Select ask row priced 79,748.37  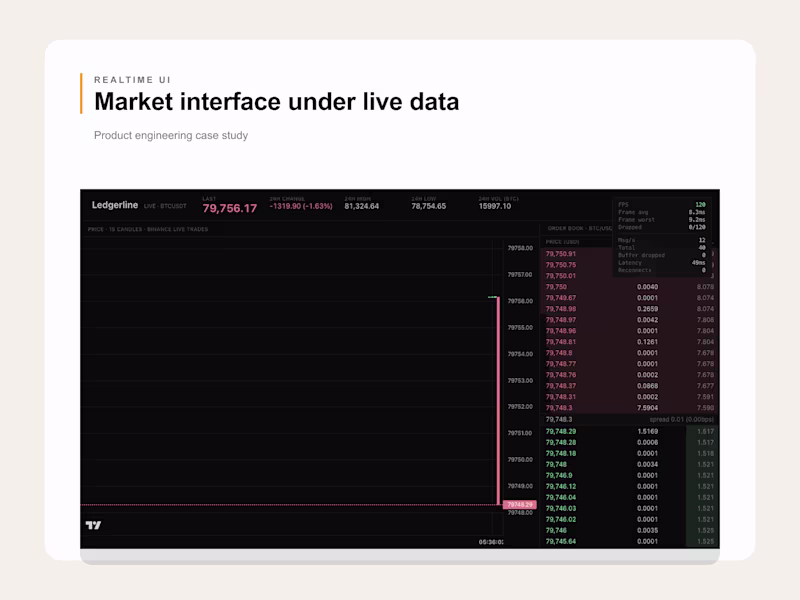630,386
